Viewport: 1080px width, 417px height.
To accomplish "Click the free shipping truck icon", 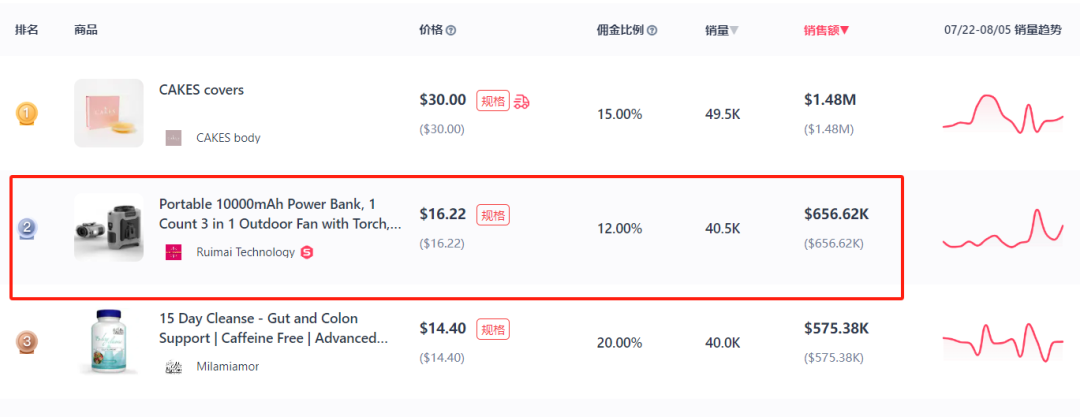I will pos(522,101).
